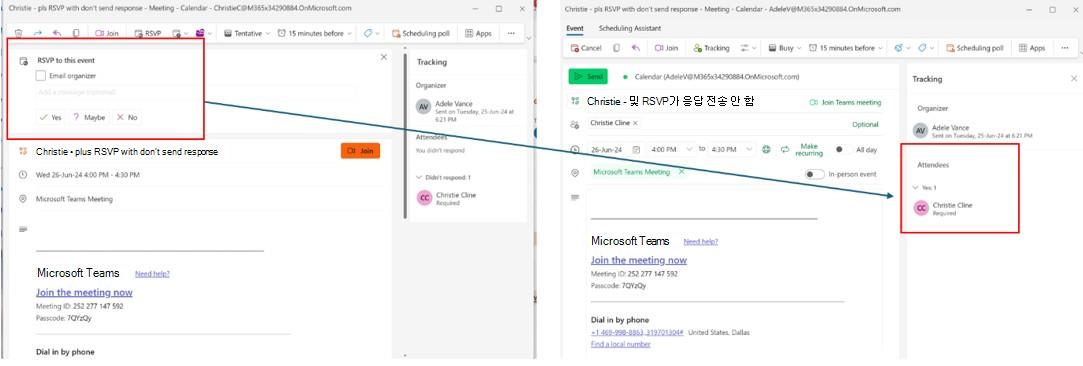
Task: Click Cancel in Adele's toolbar
Action: tap(586, 48)
